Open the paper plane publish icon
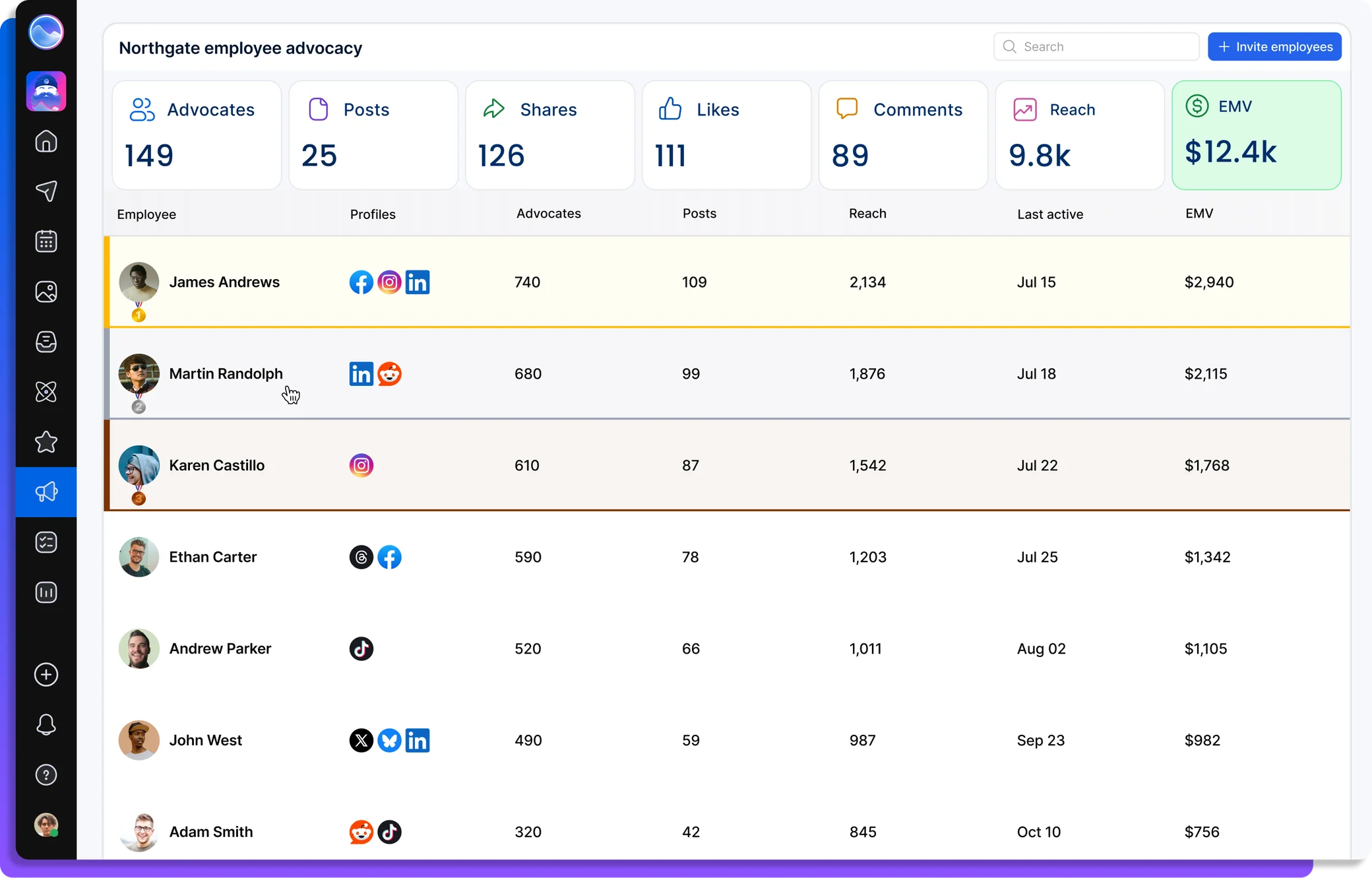The height and width of the screenshot is (878, 1372). pos(46,191)
